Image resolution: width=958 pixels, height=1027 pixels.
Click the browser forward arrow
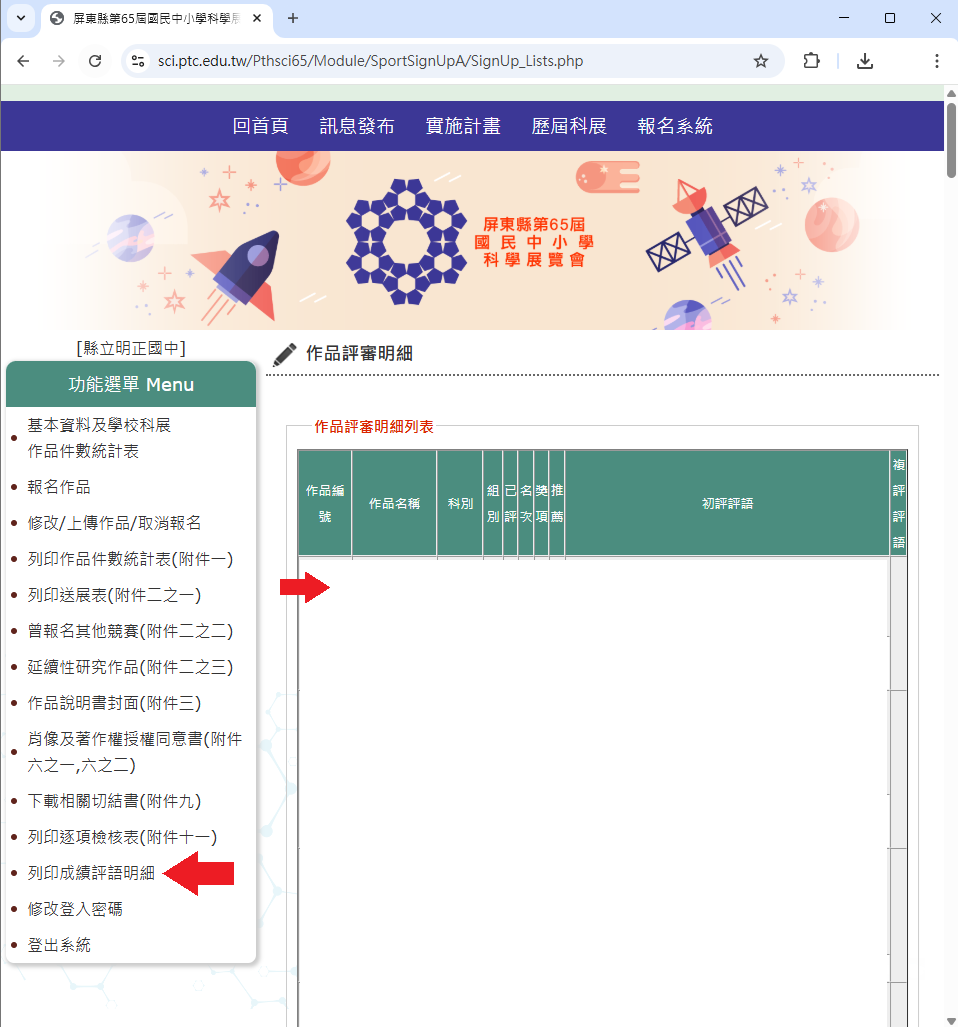click(59, 61)
